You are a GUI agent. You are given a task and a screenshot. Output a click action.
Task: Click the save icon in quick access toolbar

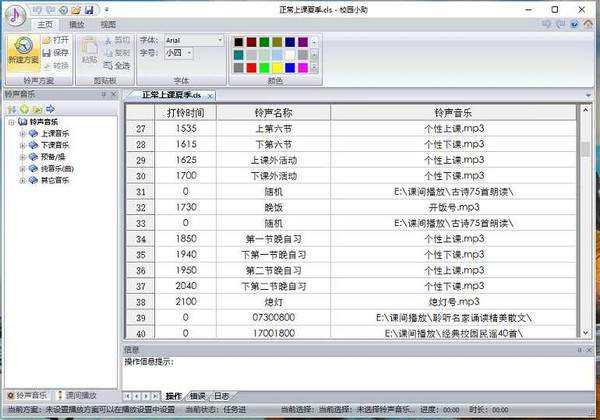click(x=90, y=8)
